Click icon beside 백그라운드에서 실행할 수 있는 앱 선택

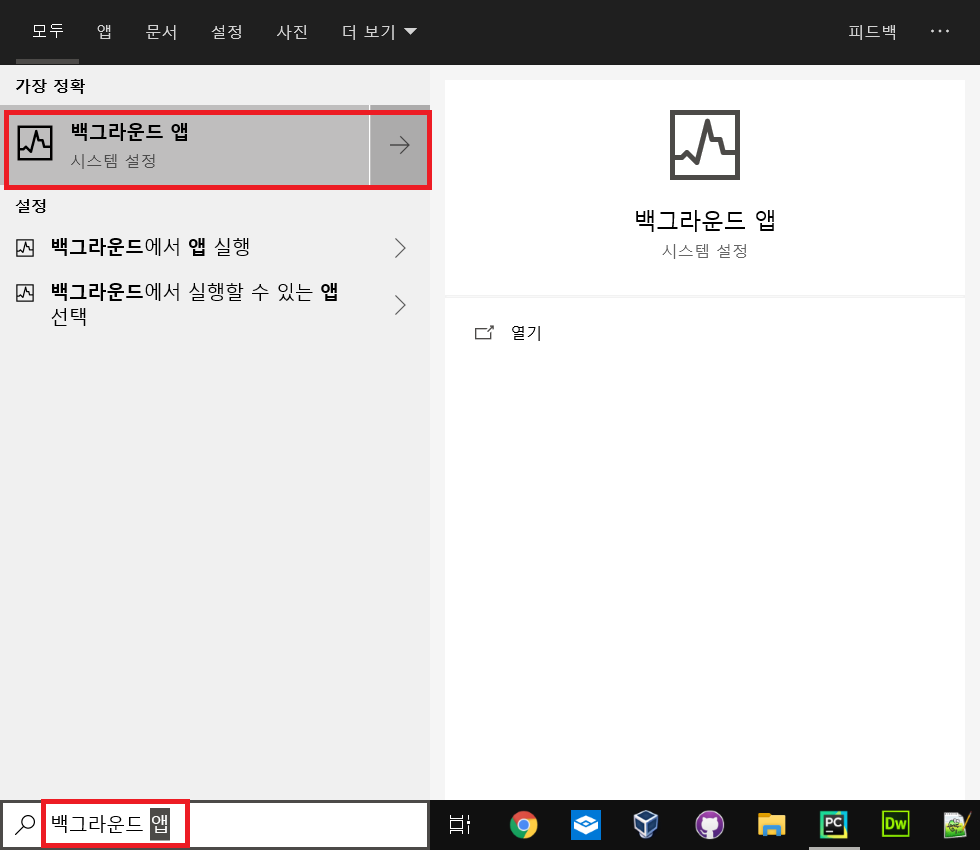(x=25, y=292)
